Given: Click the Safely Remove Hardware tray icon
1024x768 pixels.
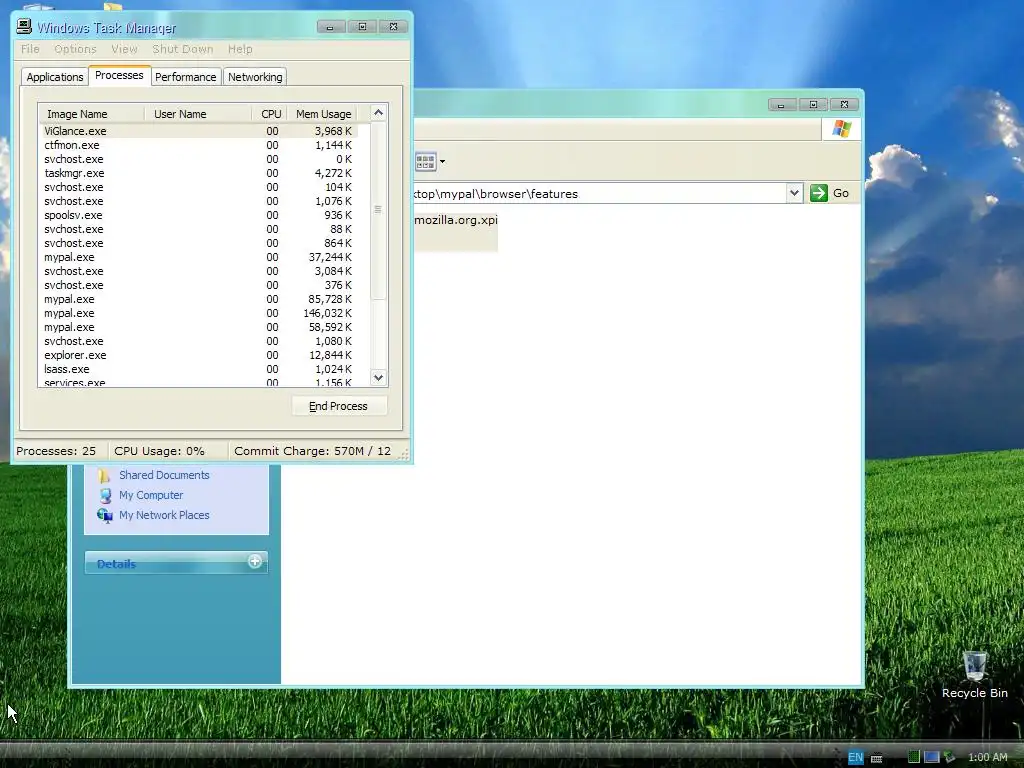Looking at the screenshot, I should [x=950, y=757].
